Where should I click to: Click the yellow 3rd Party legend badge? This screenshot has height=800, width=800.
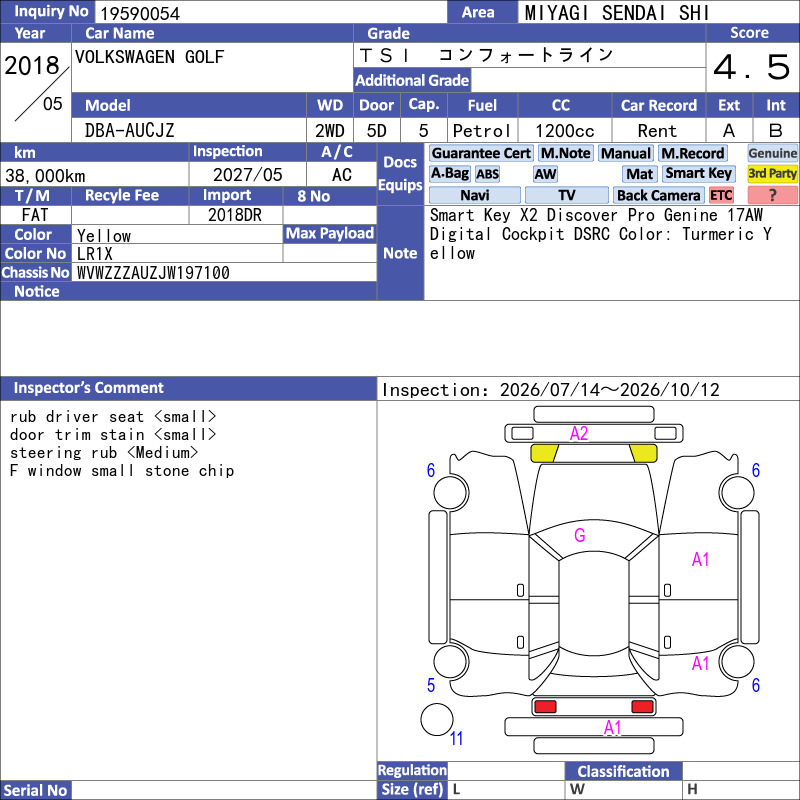click(x=772, y=174)
